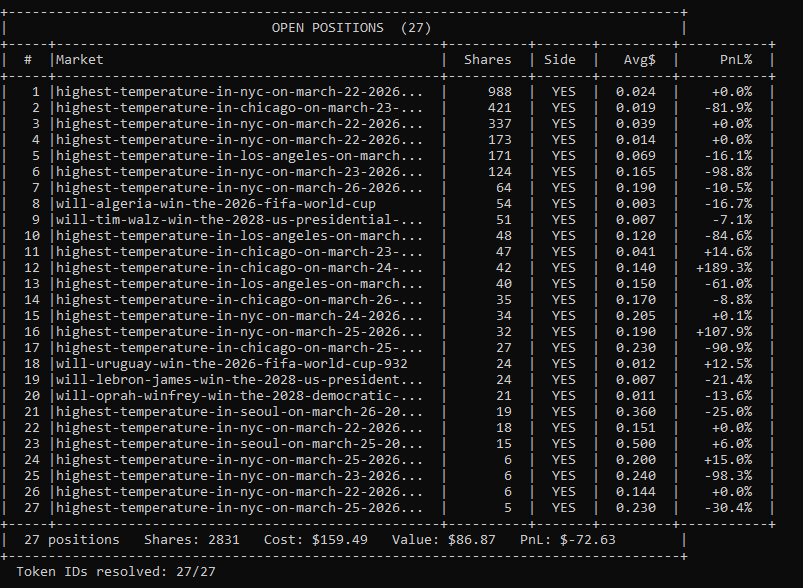This screenshot has width=803, height=588.
Task: Click the +107.9% PnL value
Action: 724,331
